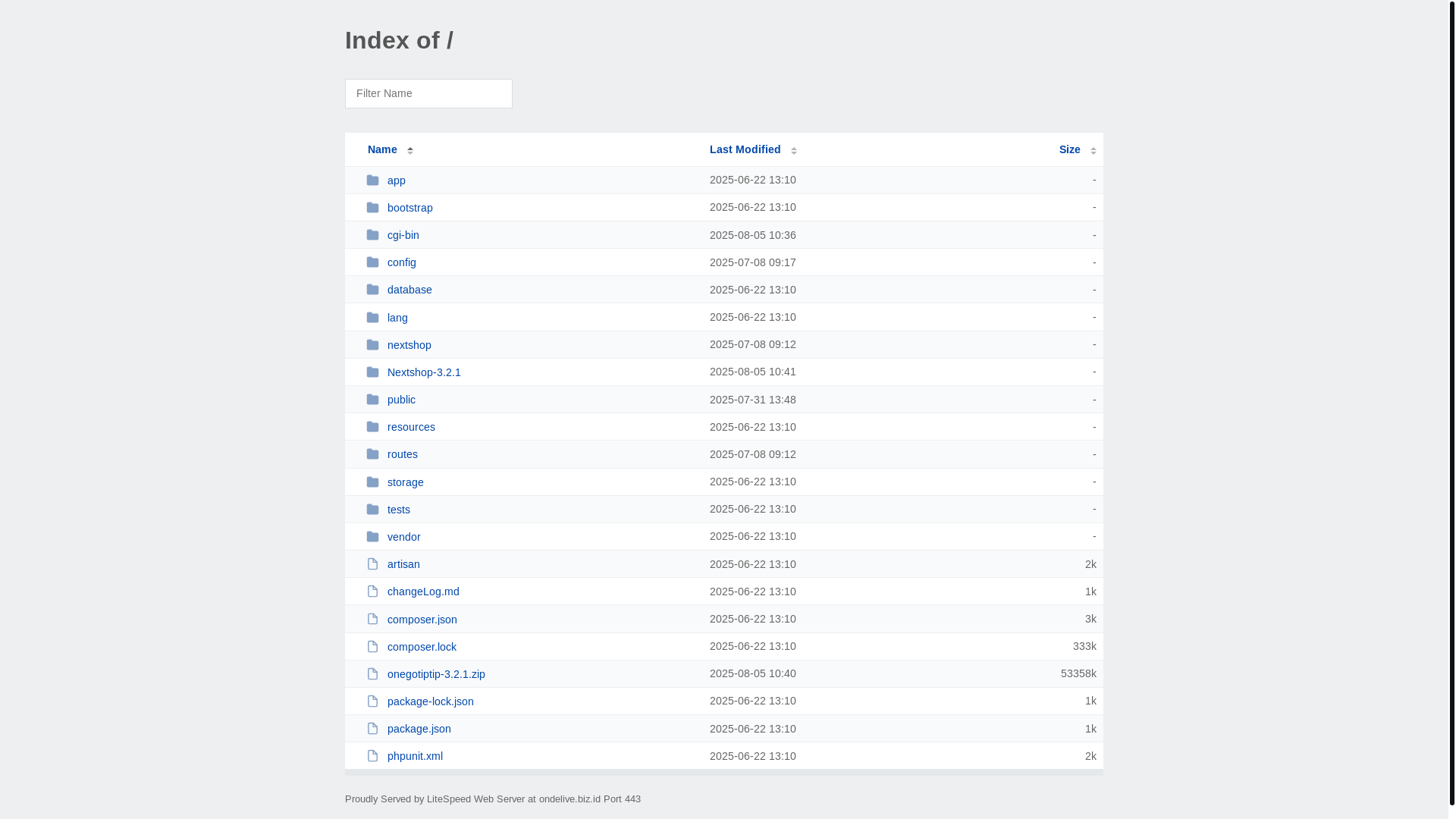The image size is (1456, 819).
Task: Click the folder icon beside vendor
Action: (x=372, y=537)
